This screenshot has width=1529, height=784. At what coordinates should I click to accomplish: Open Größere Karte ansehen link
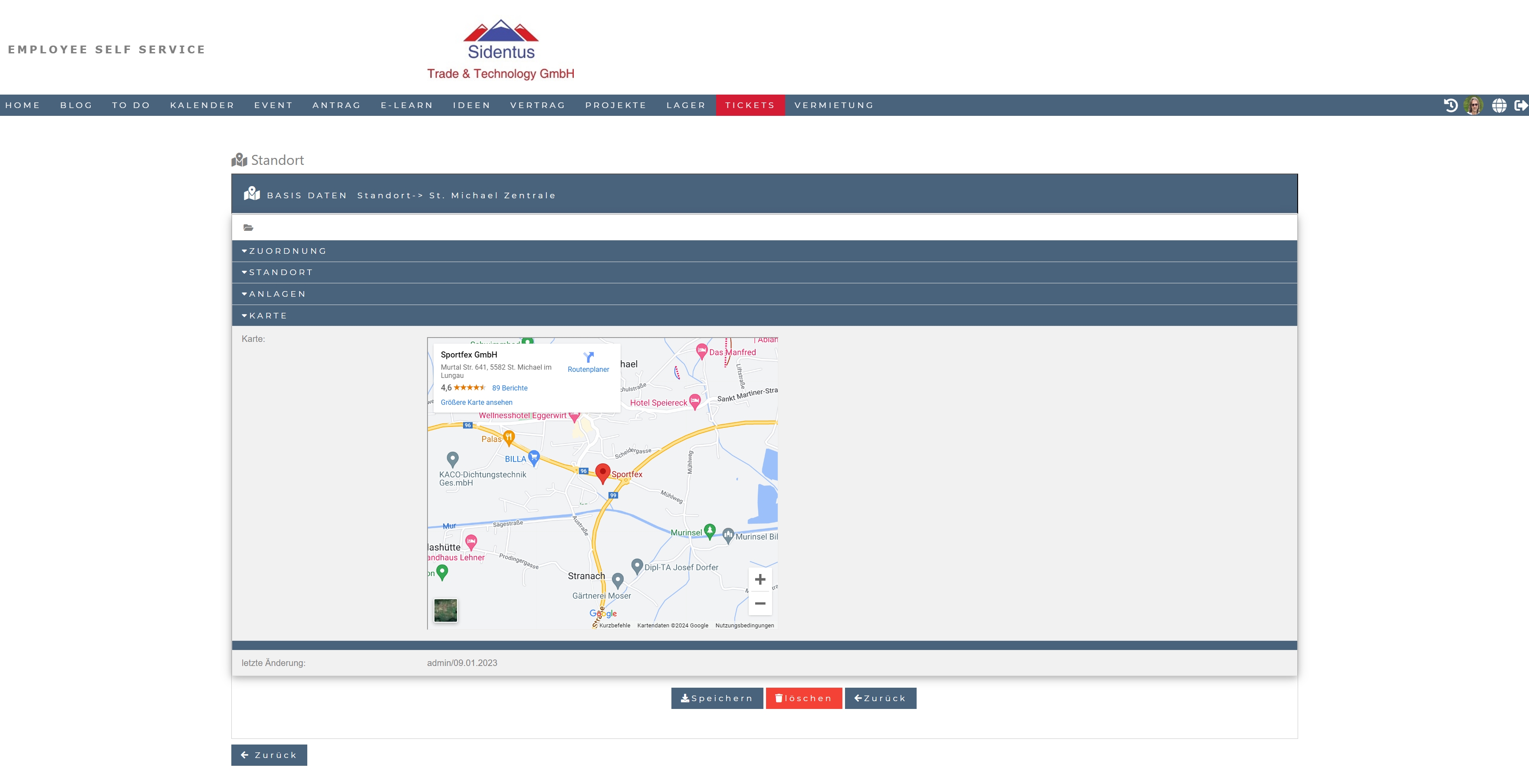point(476,402)
